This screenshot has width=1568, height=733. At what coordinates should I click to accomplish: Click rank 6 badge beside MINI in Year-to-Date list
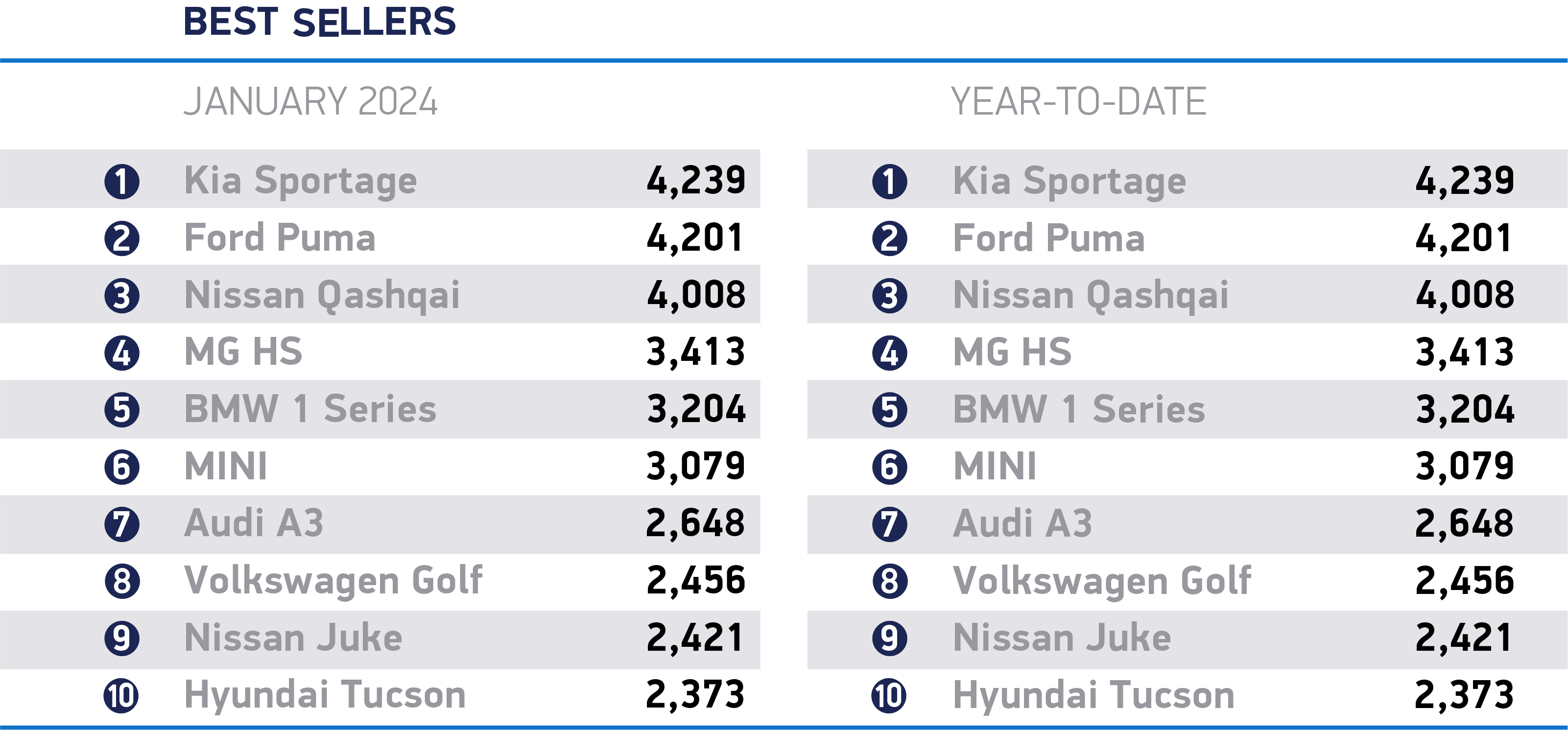point(890,467)
